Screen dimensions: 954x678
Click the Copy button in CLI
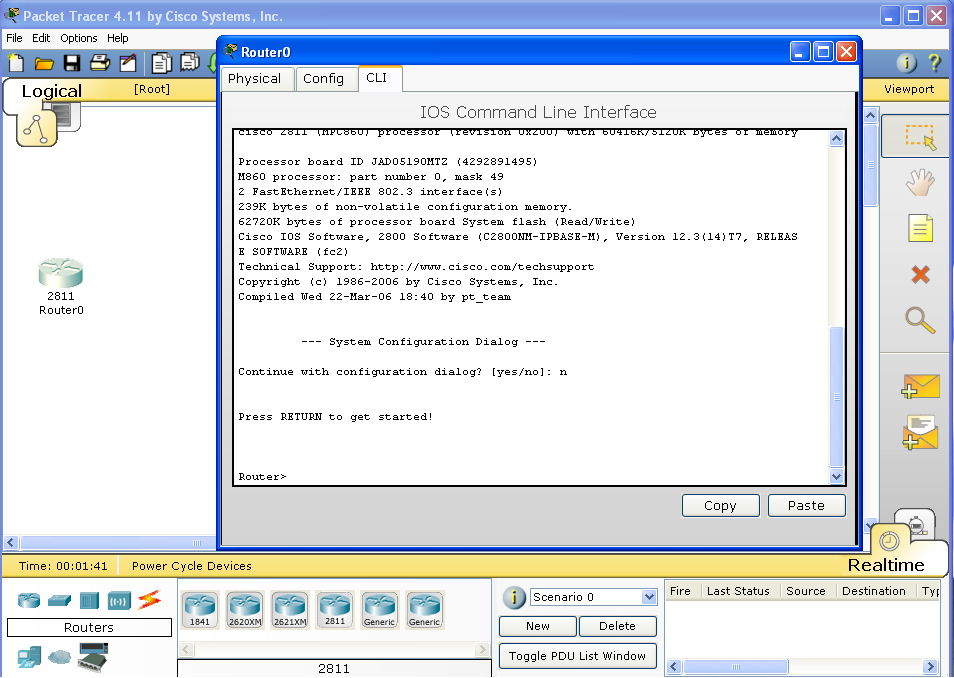point(720,506)
